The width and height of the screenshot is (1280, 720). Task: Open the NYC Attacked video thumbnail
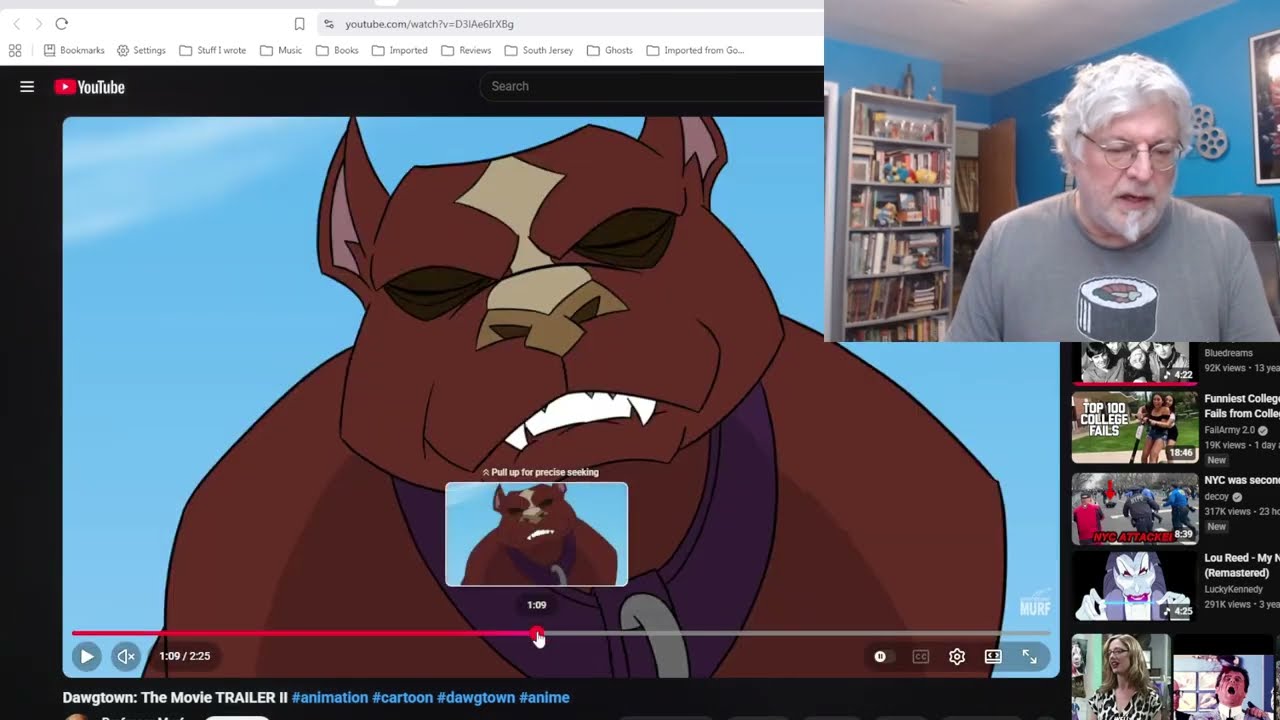pos(1135,508)
